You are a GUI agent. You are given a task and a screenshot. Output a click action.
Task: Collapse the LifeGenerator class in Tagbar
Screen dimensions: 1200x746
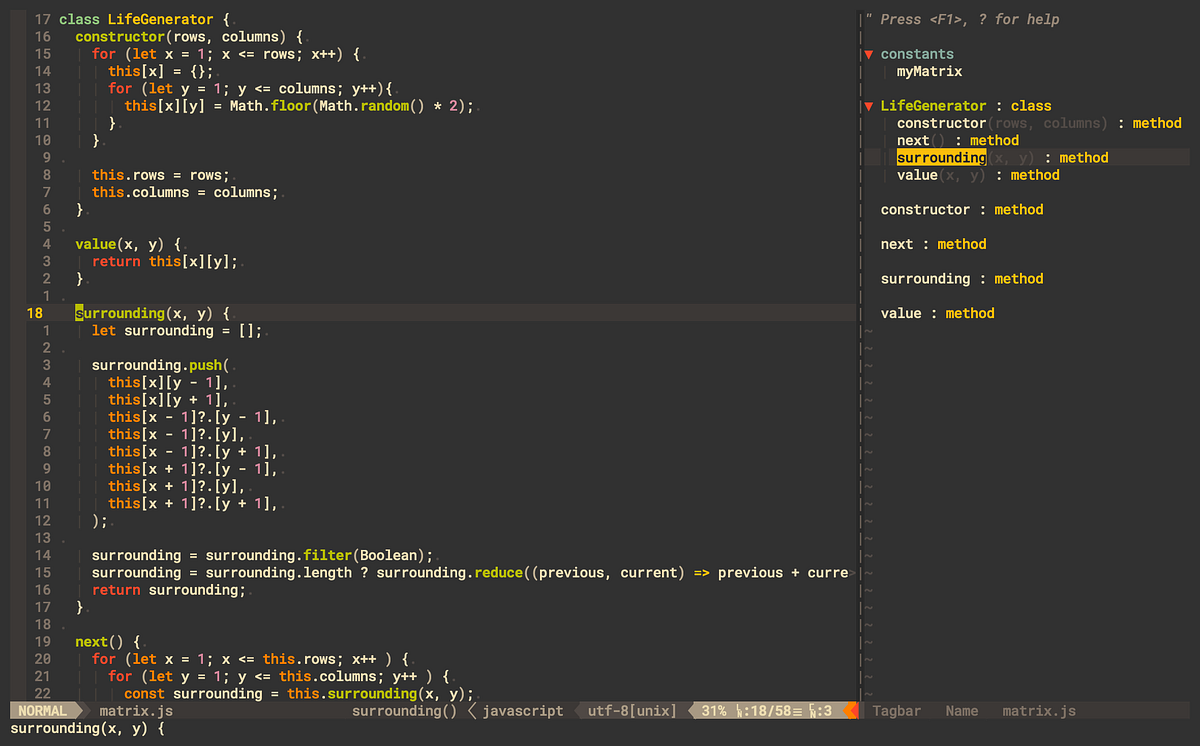click(x=868, y=105)
